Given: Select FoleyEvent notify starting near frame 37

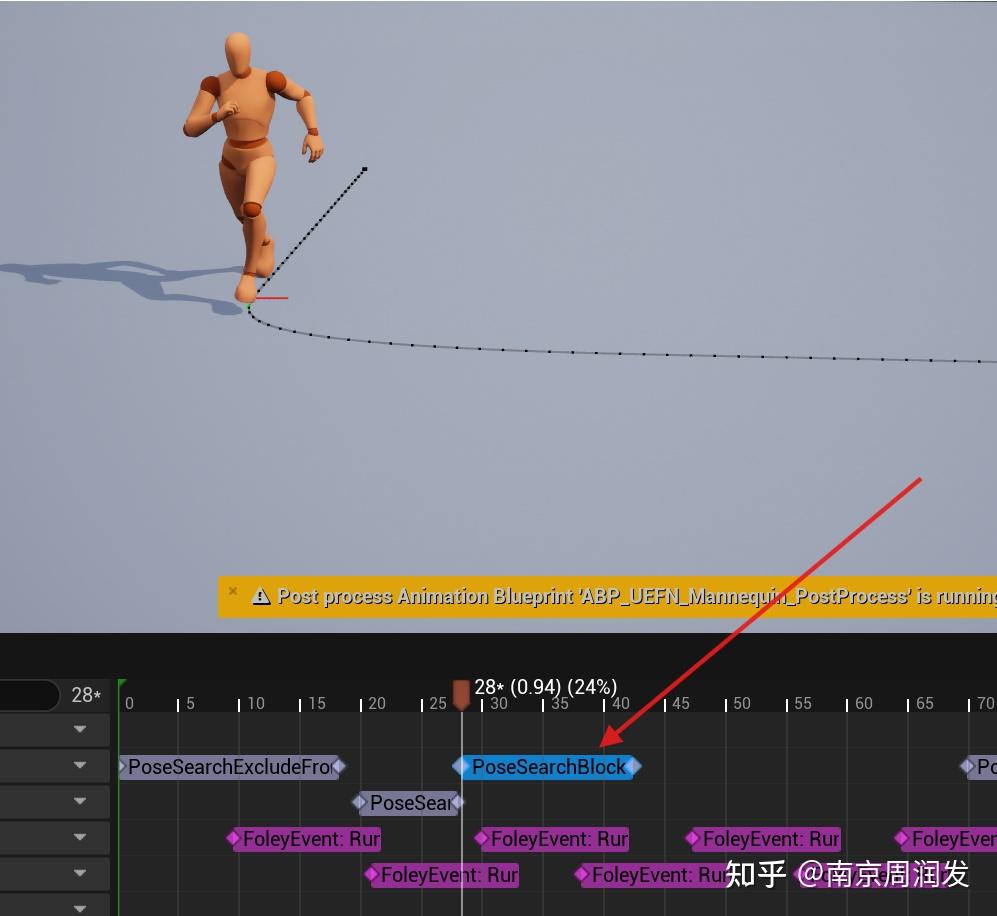Looking at the screenshot, I should (x=654, y=875).
